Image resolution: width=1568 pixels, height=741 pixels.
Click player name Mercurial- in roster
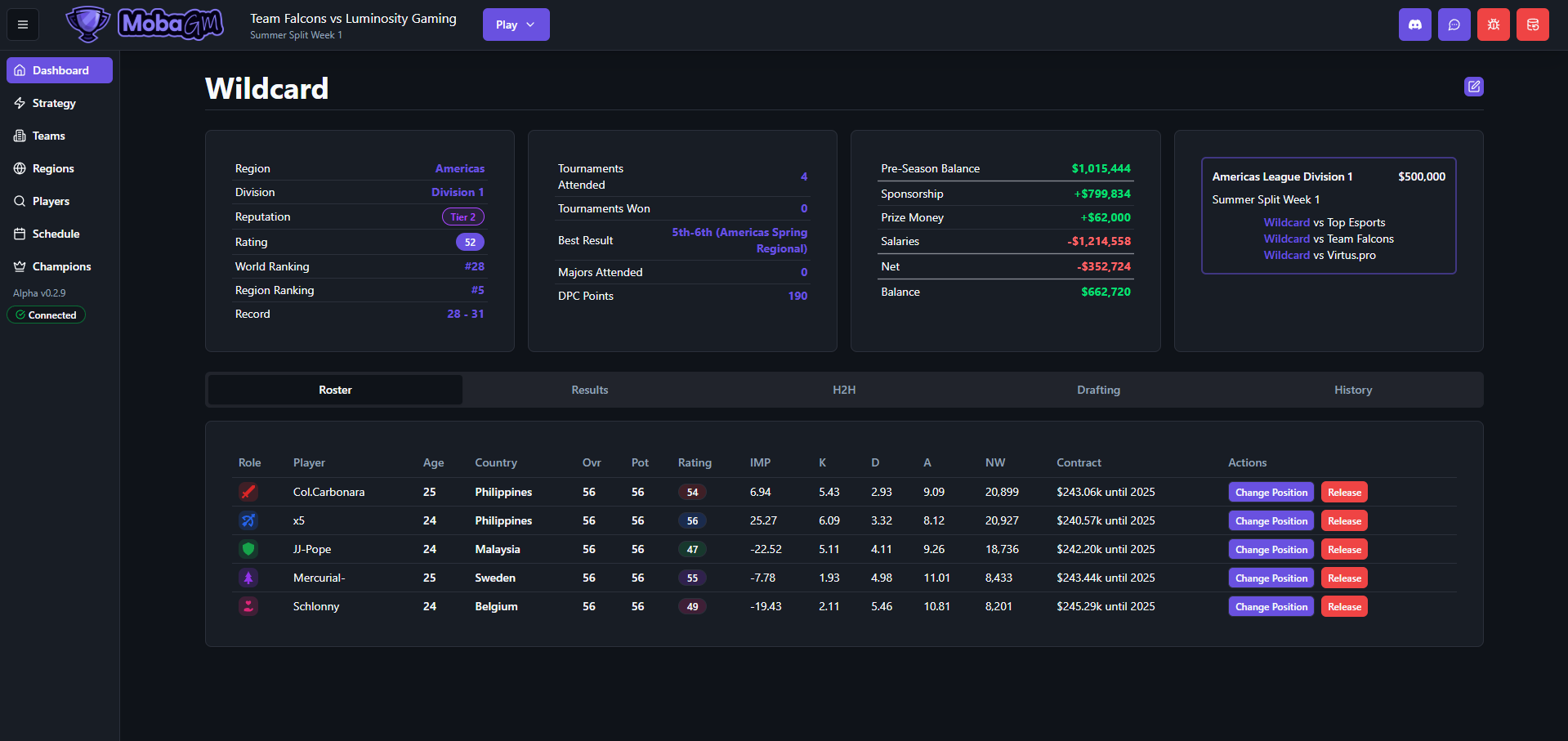pyautogui.click(x=319, y=578)
